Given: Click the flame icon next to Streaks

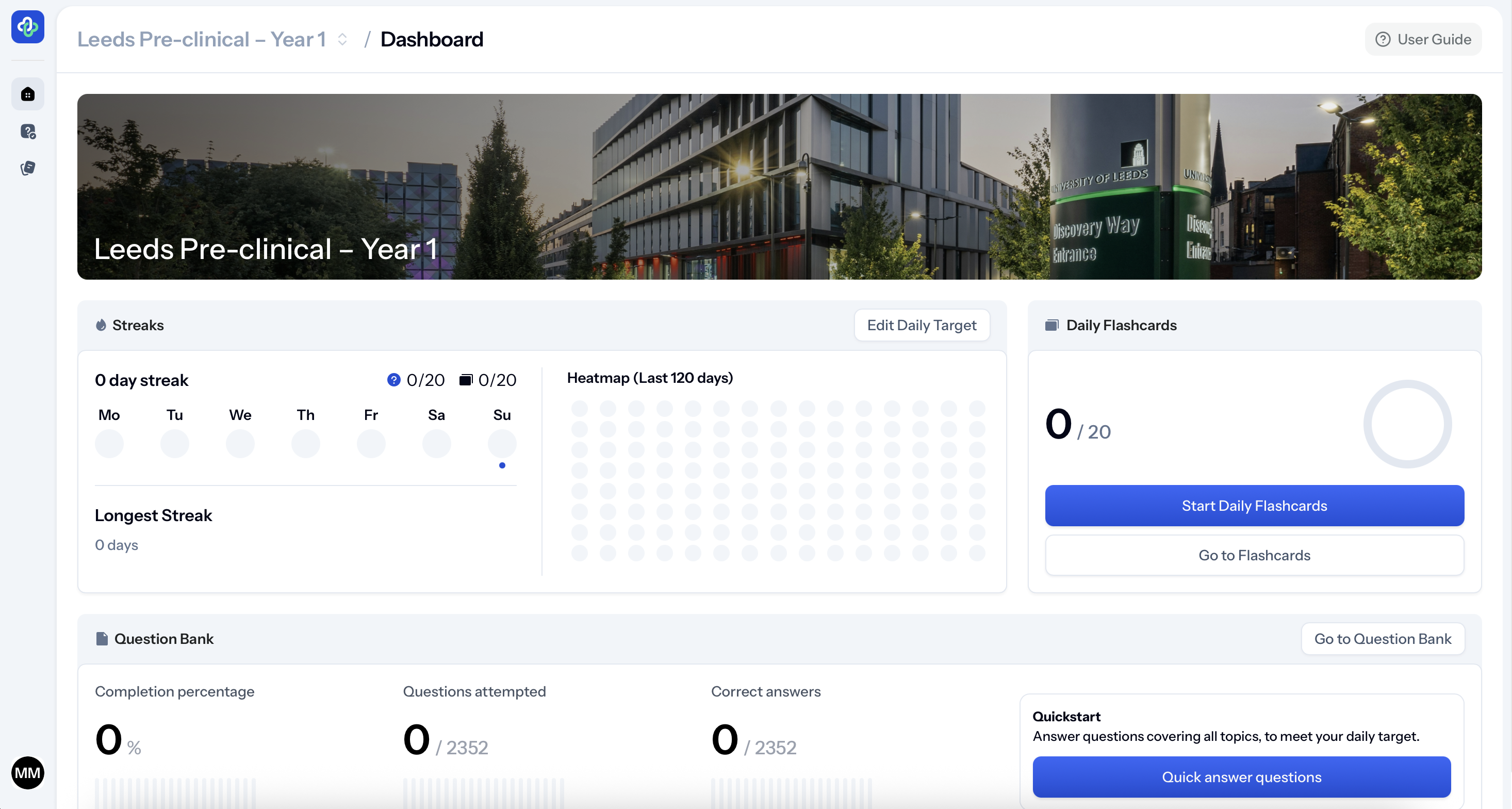Looking at the screenshot, I should pyautogui.click(x=101, y=325).
